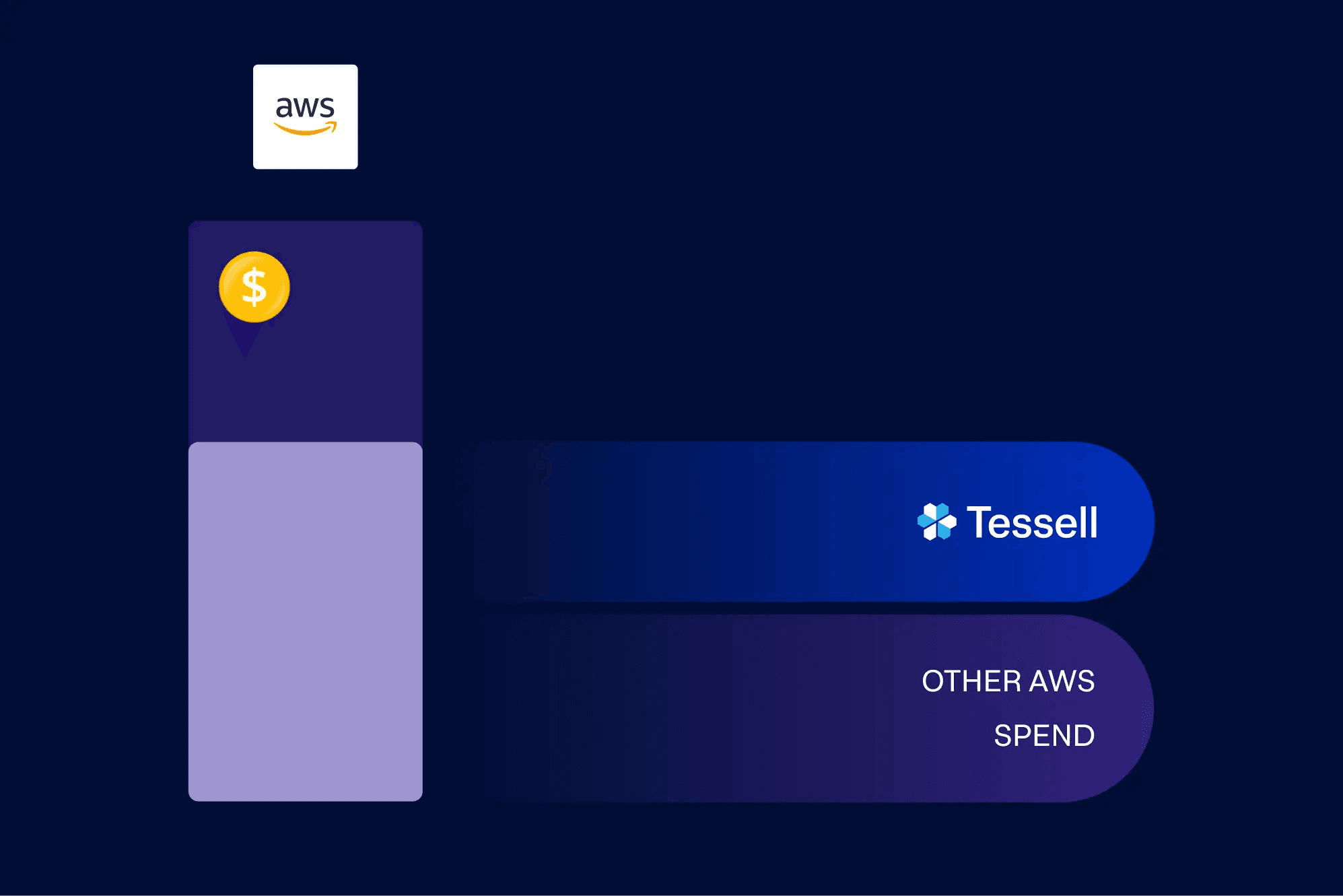Click the 'aws' lettering in the logo
This screenshot has width=1343, height=896.
point(305,106)
